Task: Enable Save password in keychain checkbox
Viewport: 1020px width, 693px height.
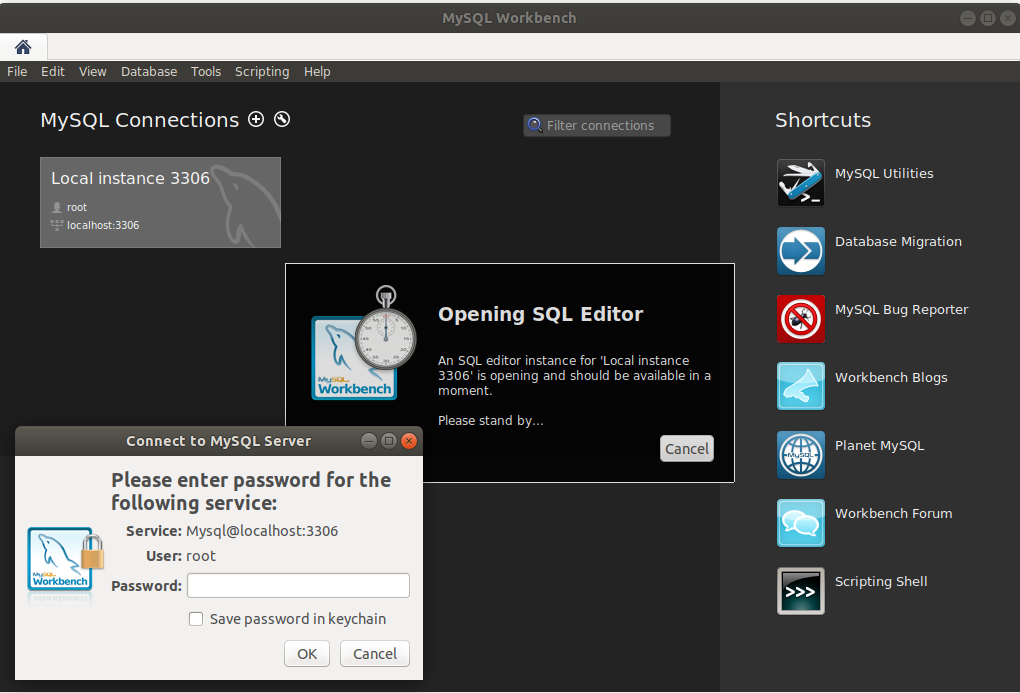Action: (196, 619)
